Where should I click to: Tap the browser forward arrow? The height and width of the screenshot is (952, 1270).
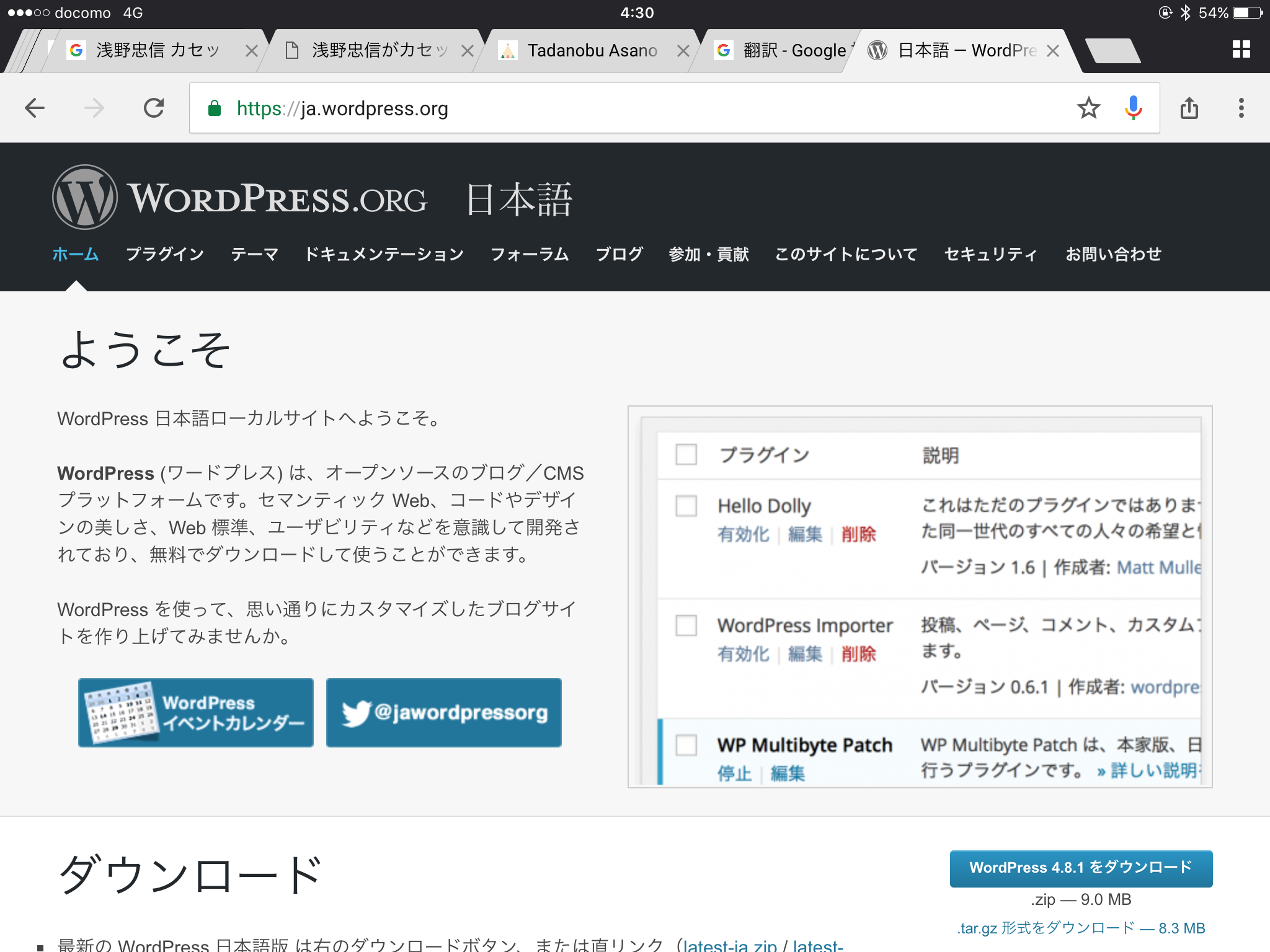[x=94, y=108]
